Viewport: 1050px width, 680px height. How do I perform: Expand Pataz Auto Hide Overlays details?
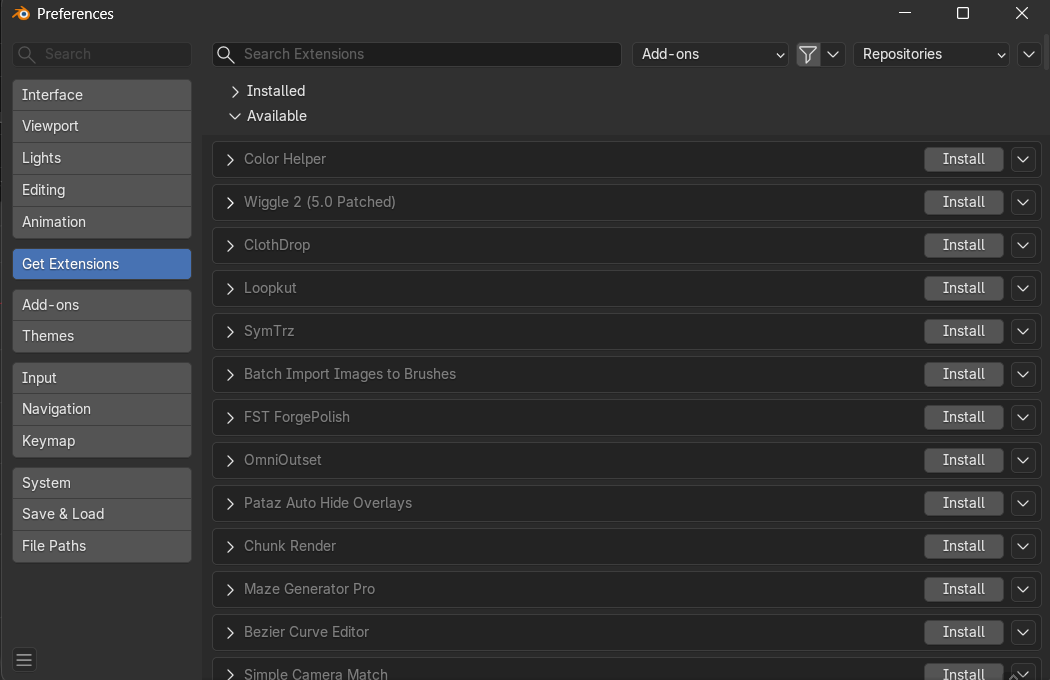(230, 503)
